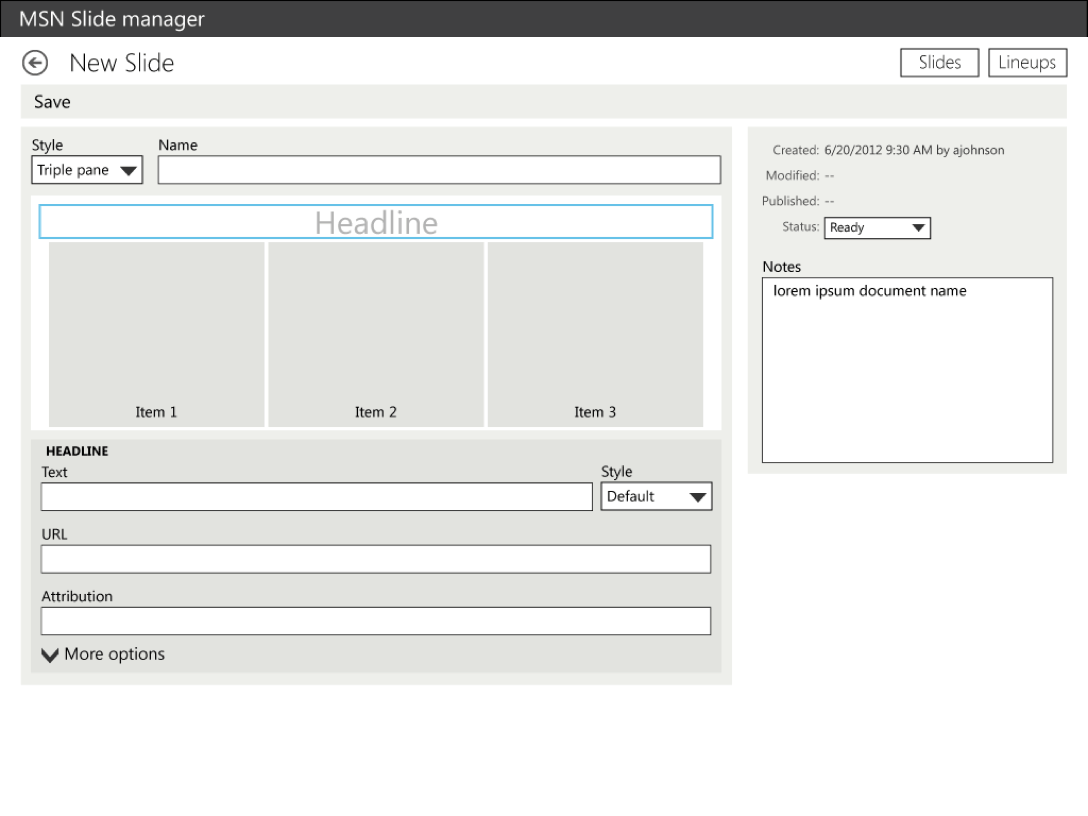
Task: Click into the Attribution field
Action: coord(375,621)
